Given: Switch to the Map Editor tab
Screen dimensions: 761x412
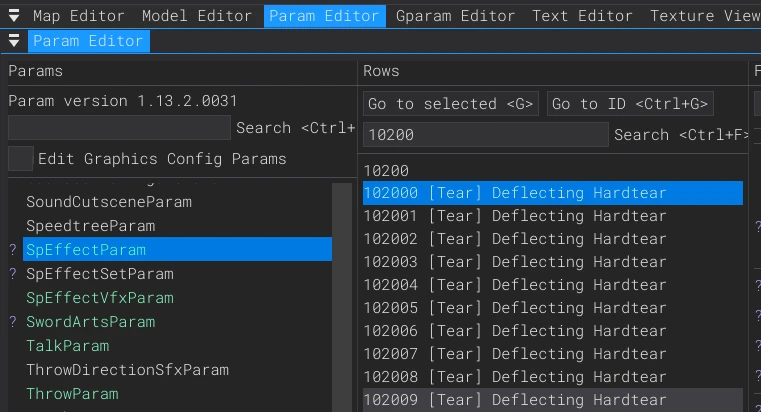Looking at the screenshot, I should pos(78,16).
